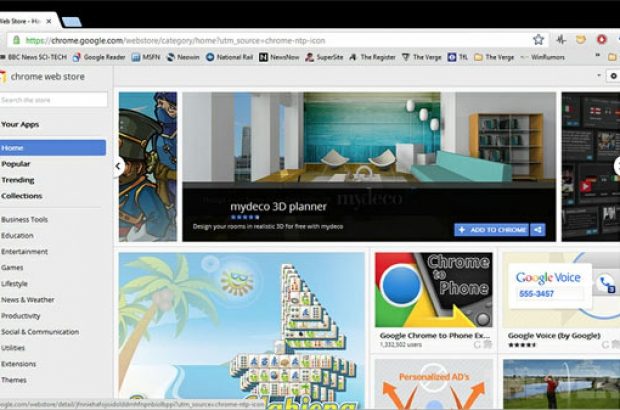Open the Extensions category
The height and width of the screenshot is (410, 620).
point(19,363)
